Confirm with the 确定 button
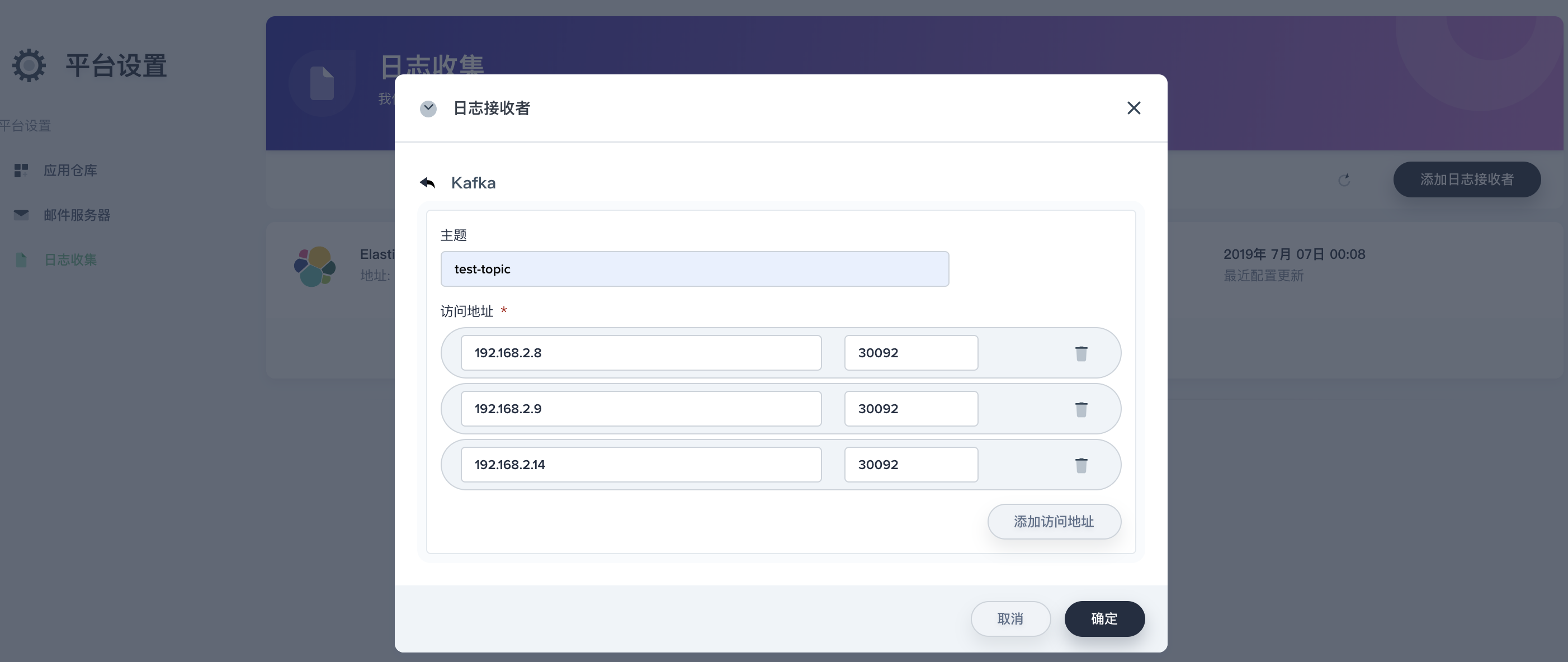 (1104, 619)
